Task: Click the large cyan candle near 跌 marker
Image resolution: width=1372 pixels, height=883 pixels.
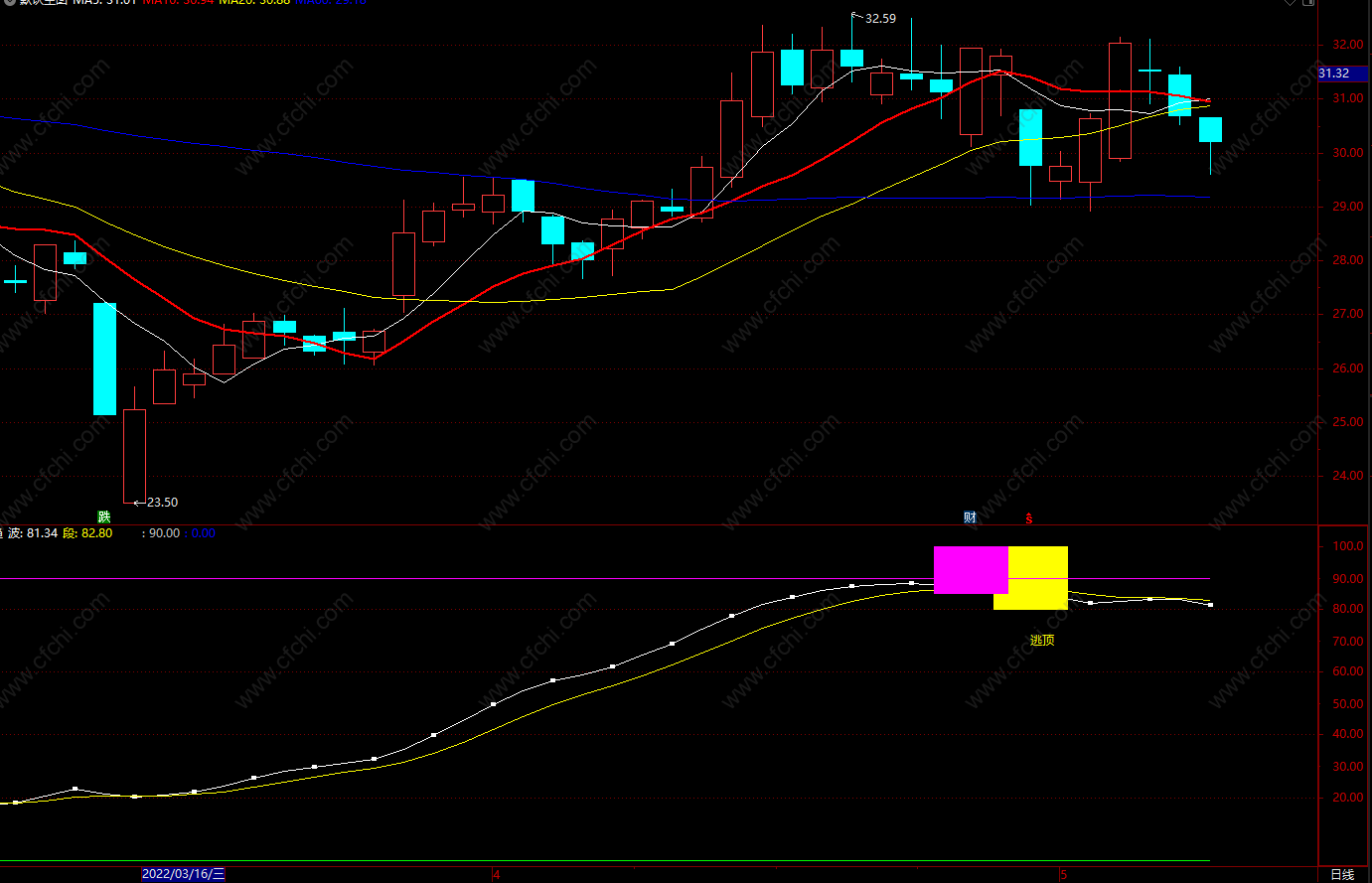Action: pos(104,359)
